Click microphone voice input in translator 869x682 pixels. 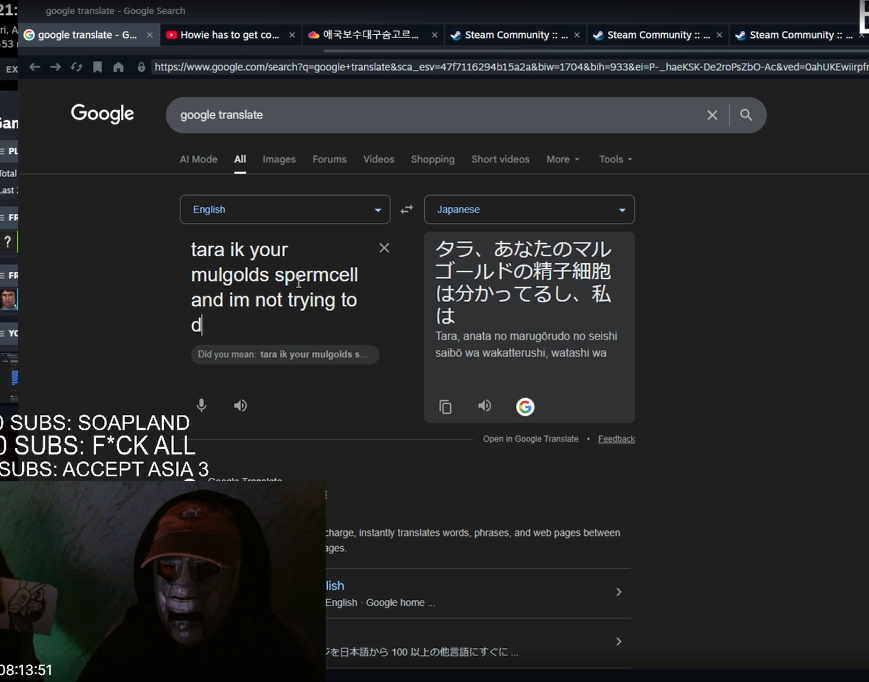pos(202,405)
